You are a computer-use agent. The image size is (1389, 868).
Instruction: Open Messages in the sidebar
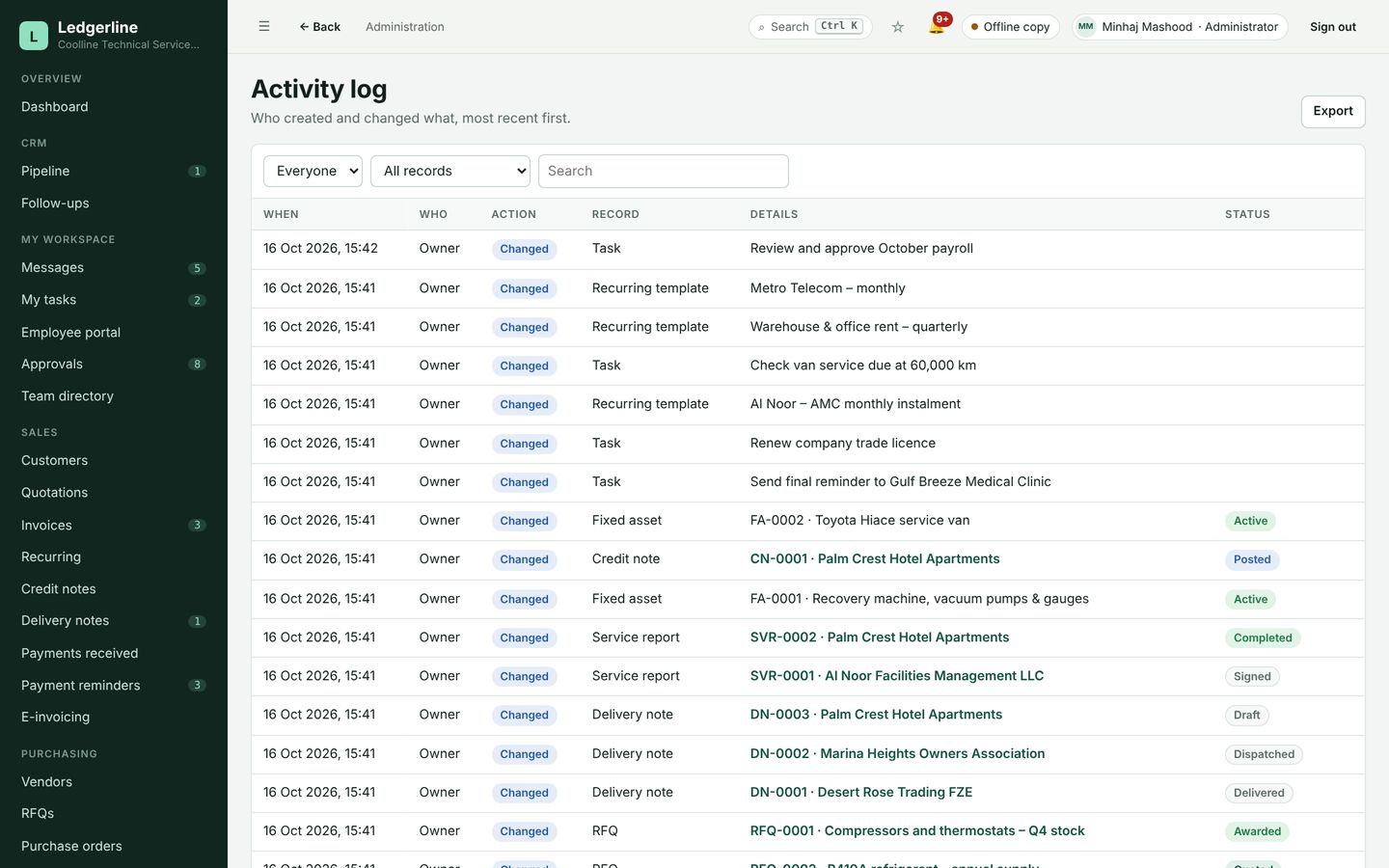click(114, 267)
